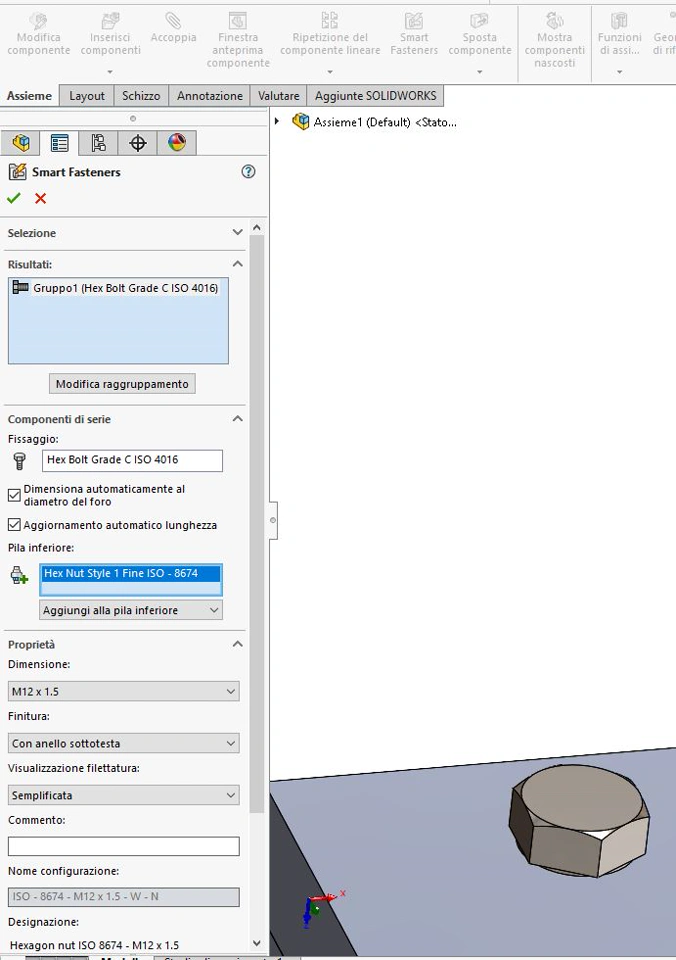
Task: Click the Accoppia mate tool
Action: [x=173, y=29]
